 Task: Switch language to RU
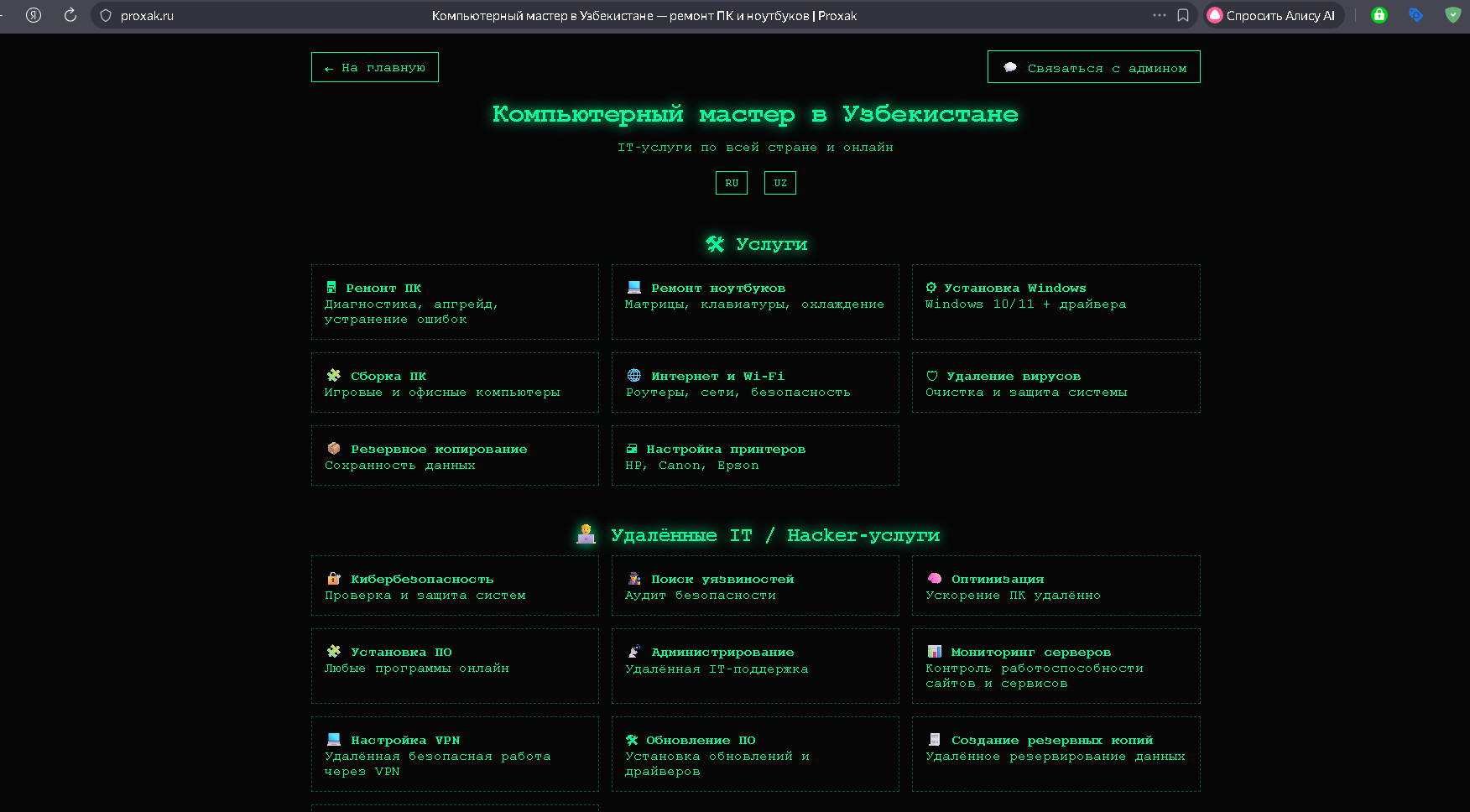pyautogui.click(x=732, y=183)
